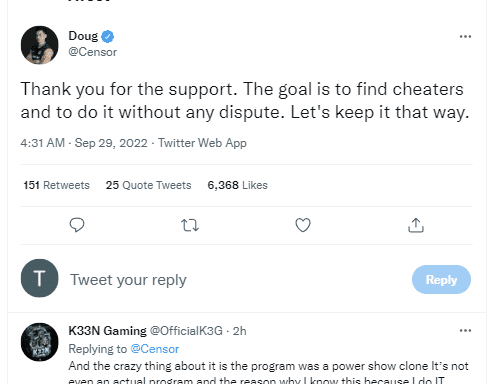This screenshot has width=502, height=384.
Task: Click Doug's verified badge icon
Action: click(x=107, y=36)
